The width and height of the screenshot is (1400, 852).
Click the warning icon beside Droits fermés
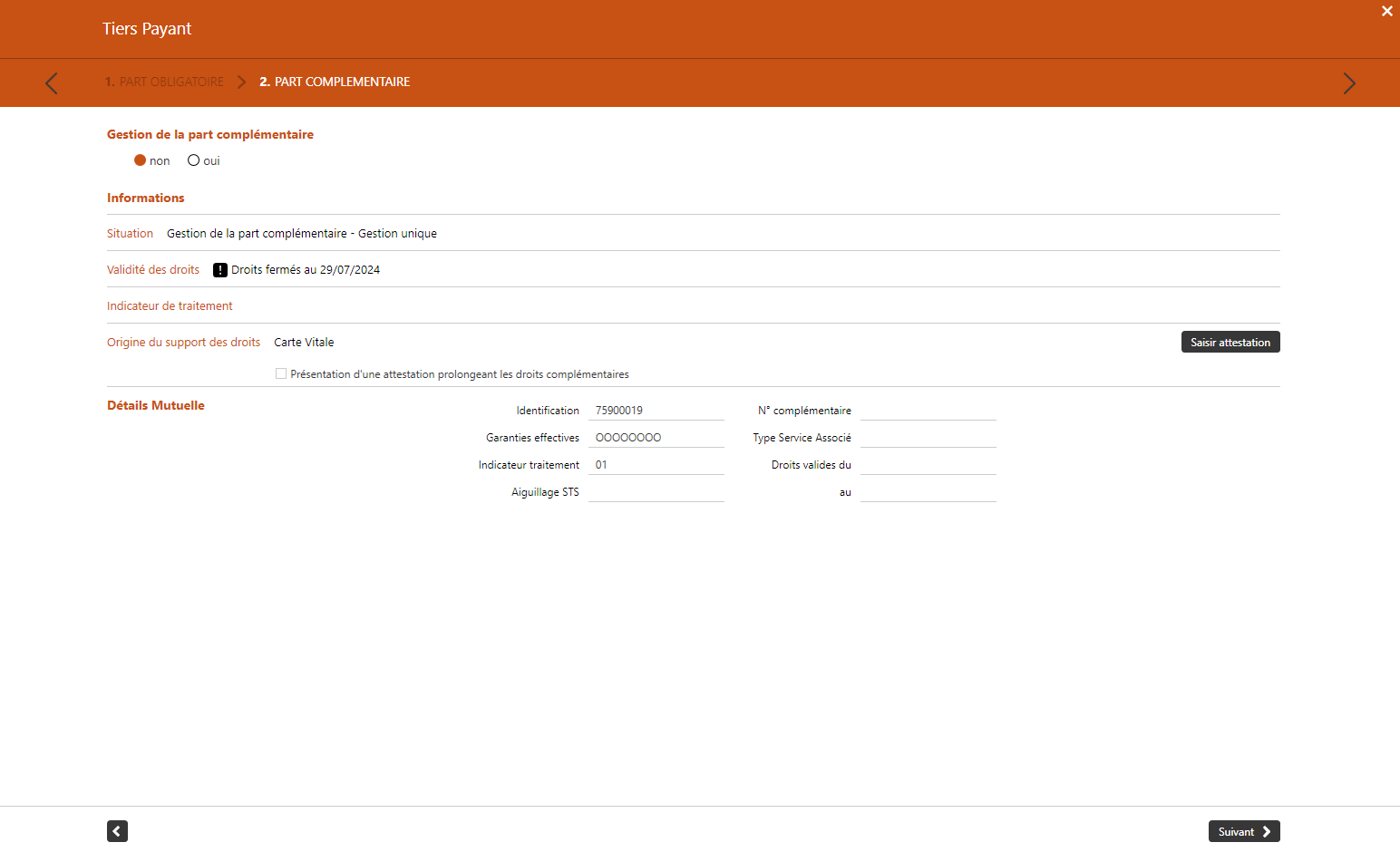[220, 270]
